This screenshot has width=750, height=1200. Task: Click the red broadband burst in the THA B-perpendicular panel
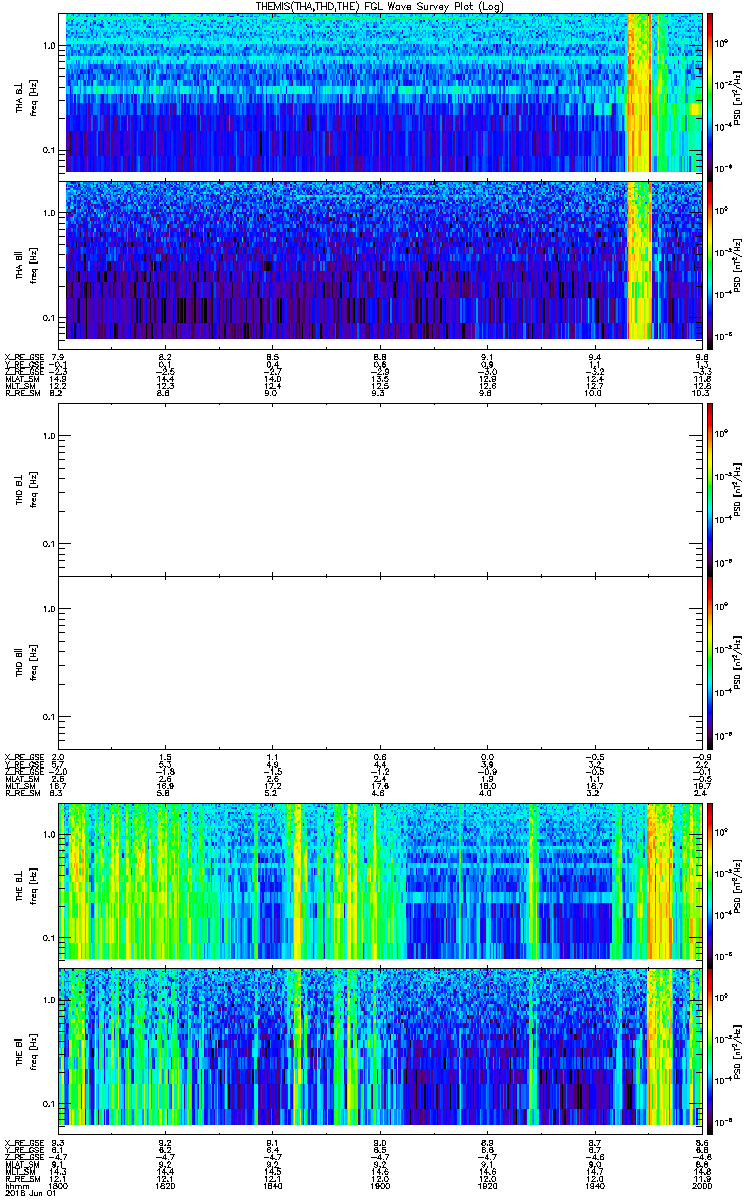pos(650,93)
